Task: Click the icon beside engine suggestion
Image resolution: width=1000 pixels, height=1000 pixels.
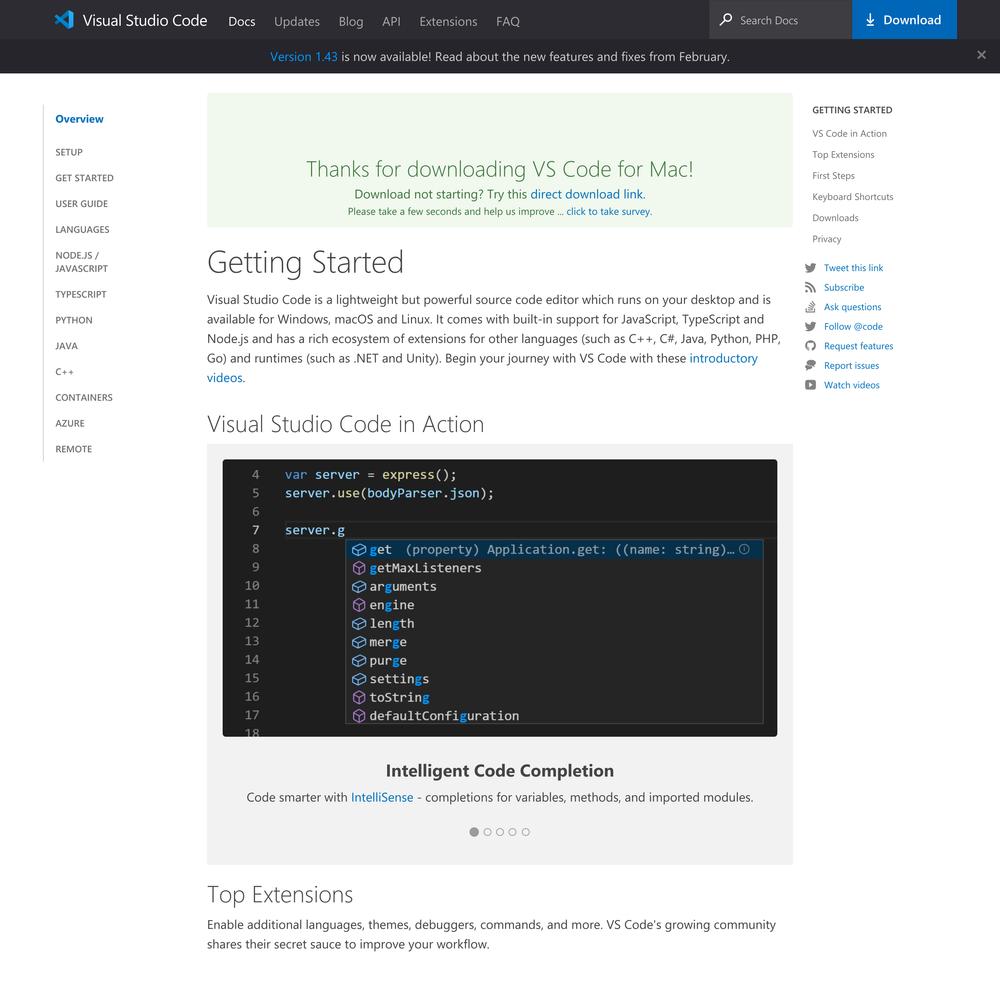Action: pos(359,605)
